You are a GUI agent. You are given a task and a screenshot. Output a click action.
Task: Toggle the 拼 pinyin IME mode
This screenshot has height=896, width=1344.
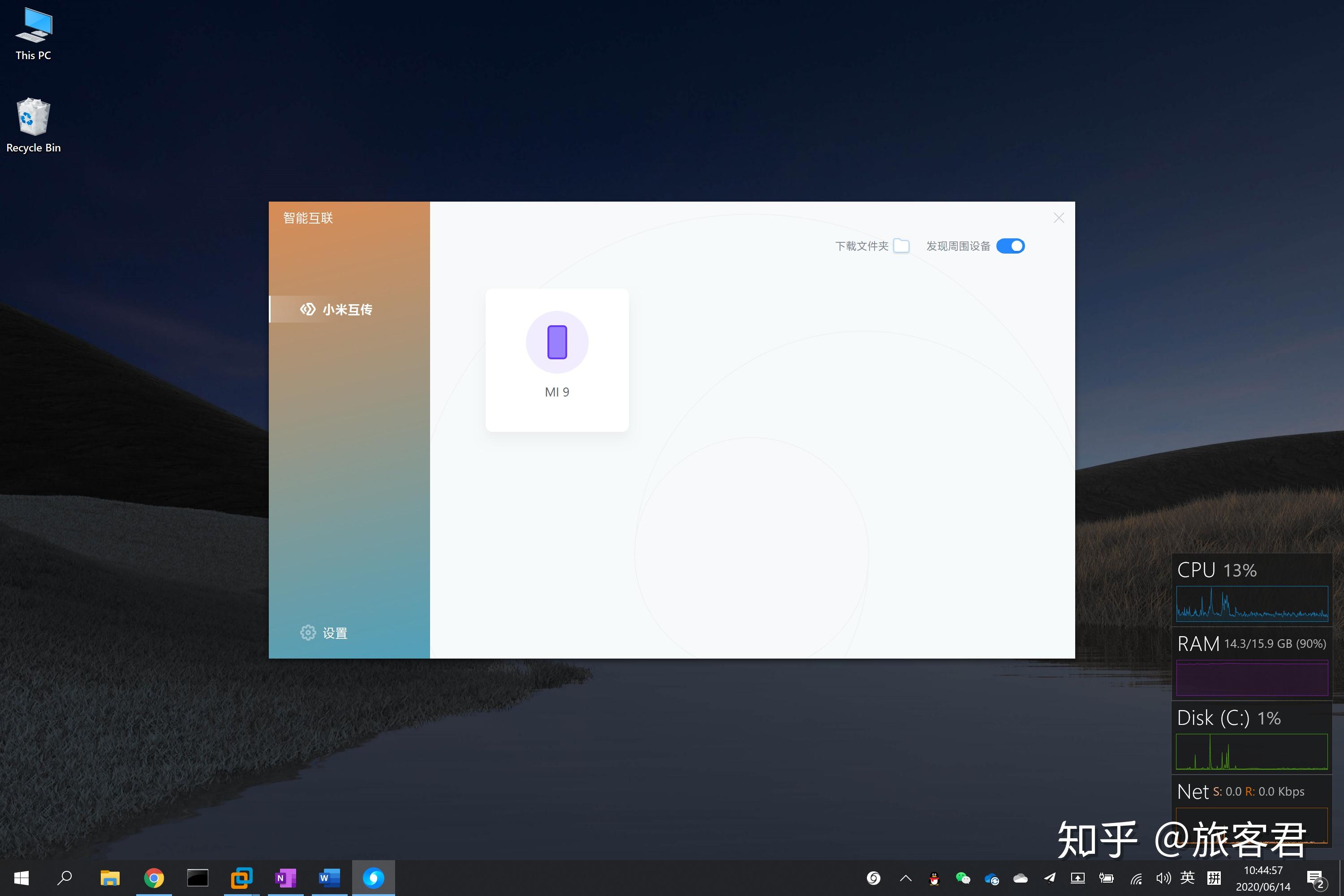tap(1214, 878)
